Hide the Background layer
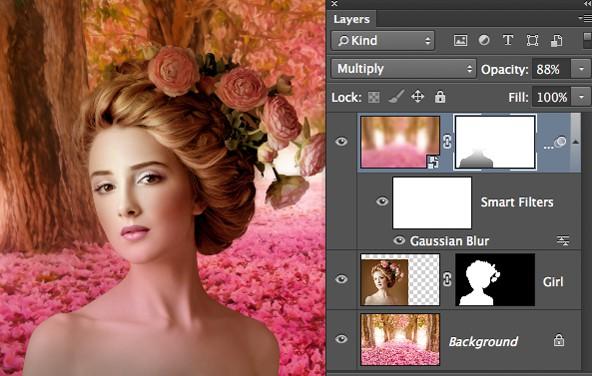 click(x=341, y=339)
